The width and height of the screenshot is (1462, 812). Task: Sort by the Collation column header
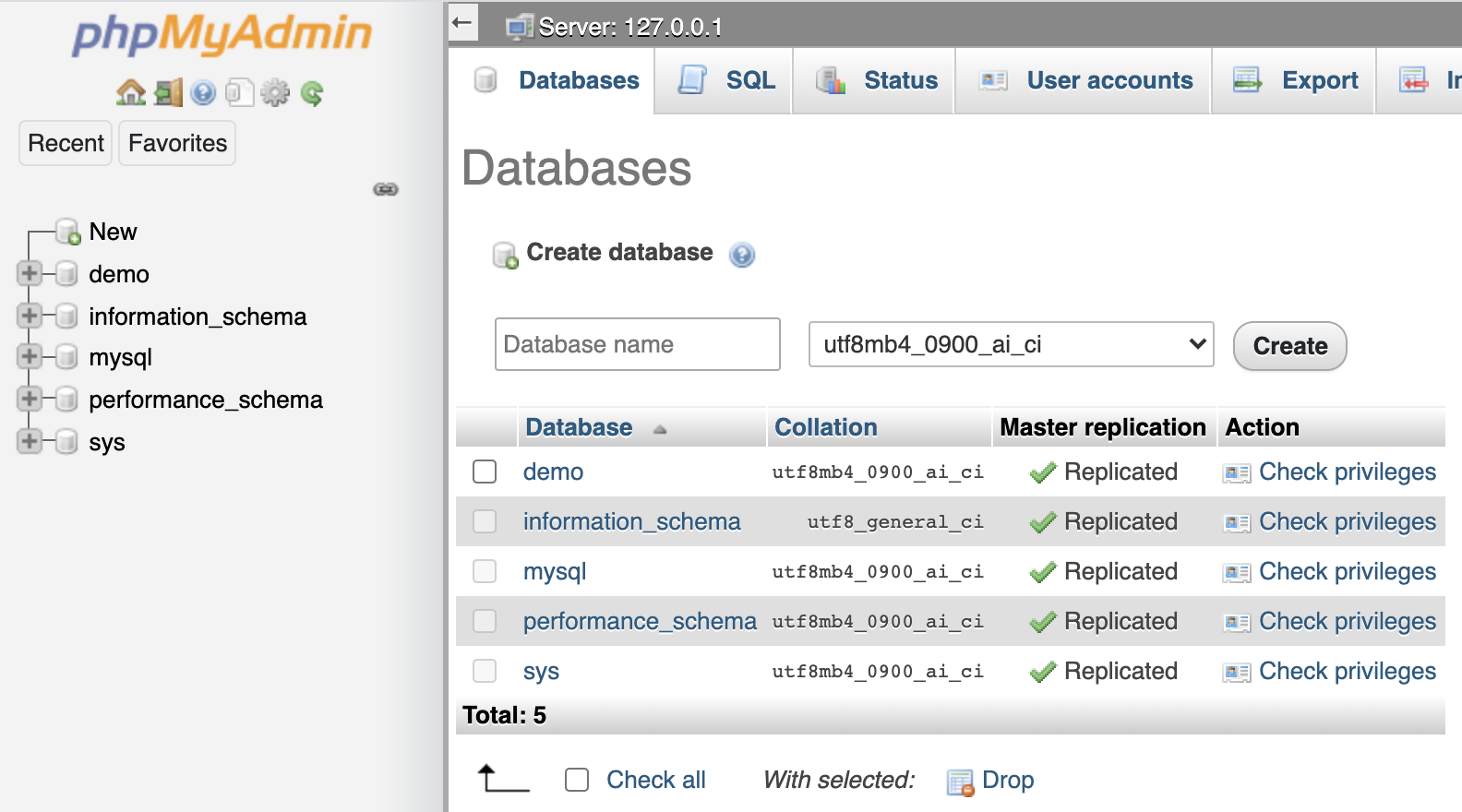[825, 427]
